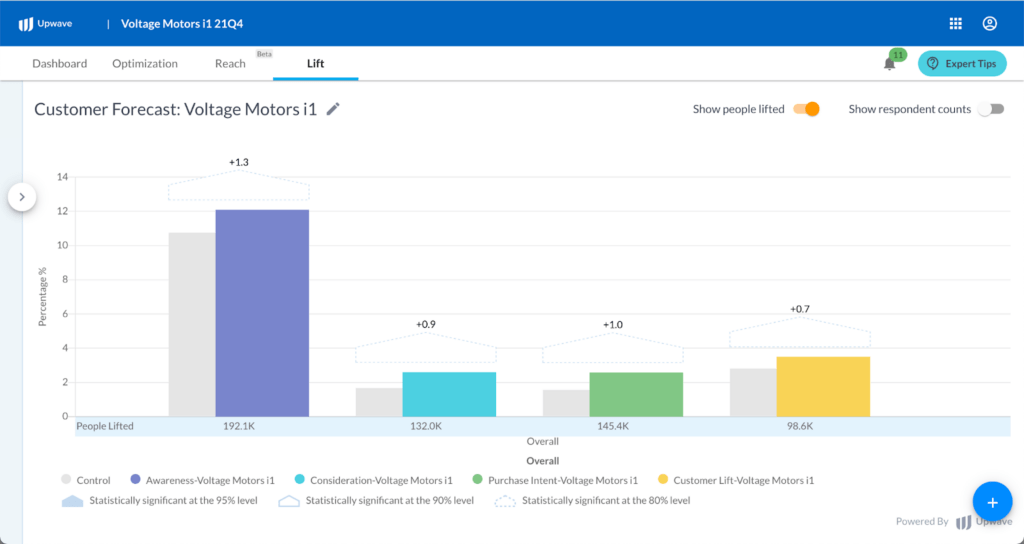Open the user account profile icon
Image resolution: width=1024 pixels, height=544 pixels.
(x=989, y=24)
